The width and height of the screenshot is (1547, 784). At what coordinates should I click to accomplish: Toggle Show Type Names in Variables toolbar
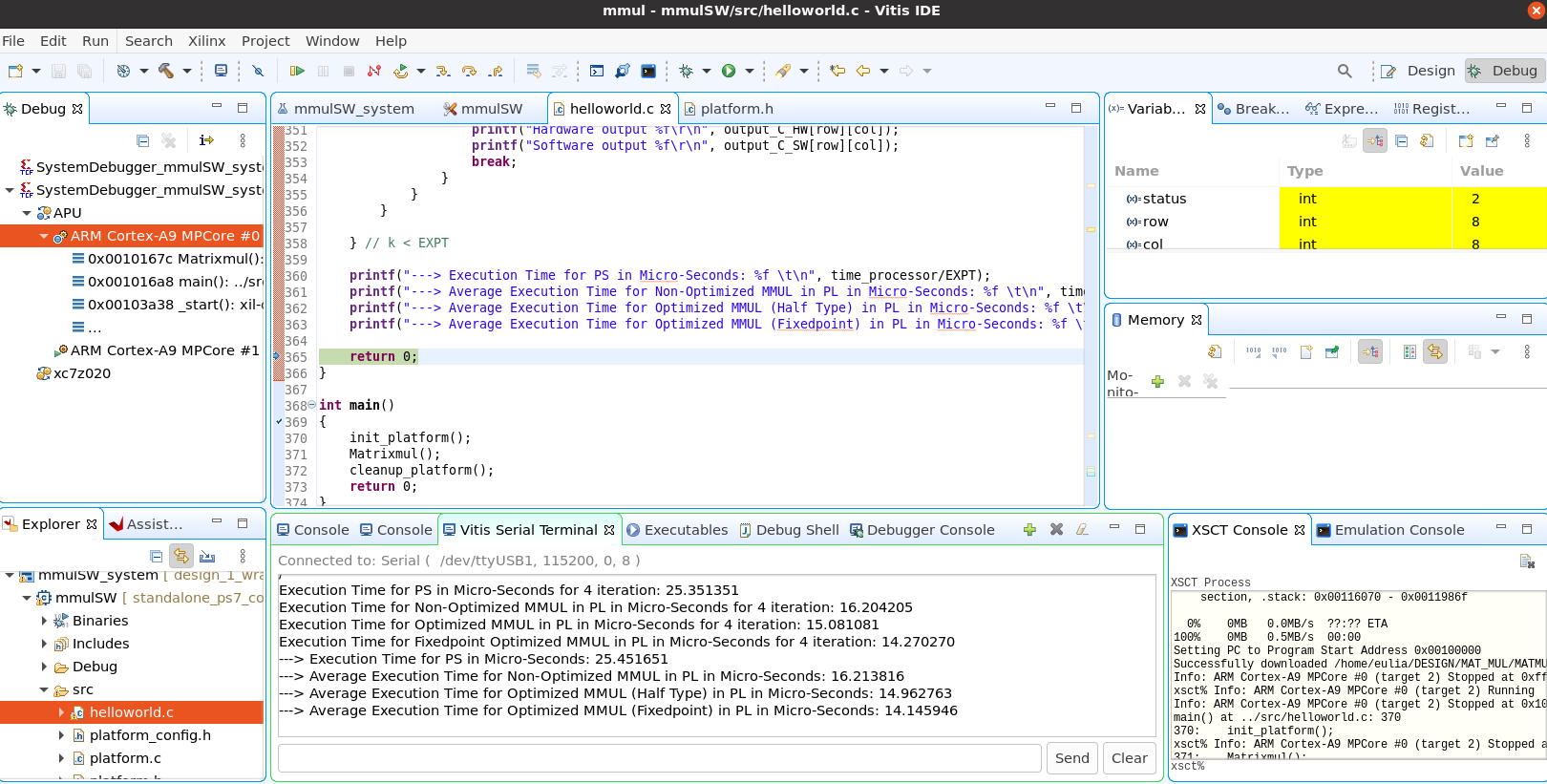tap(1348, 141)
